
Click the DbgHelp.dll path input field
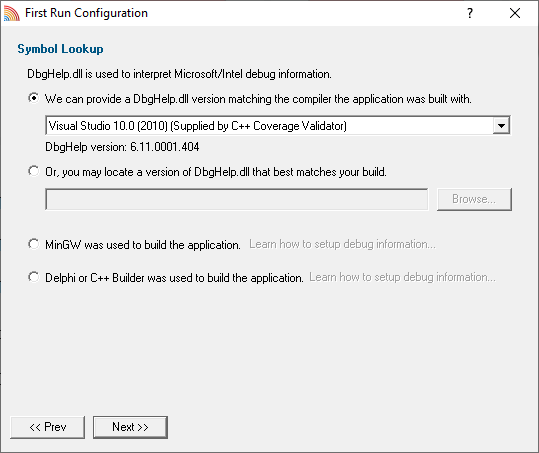[x=236, y=199]
